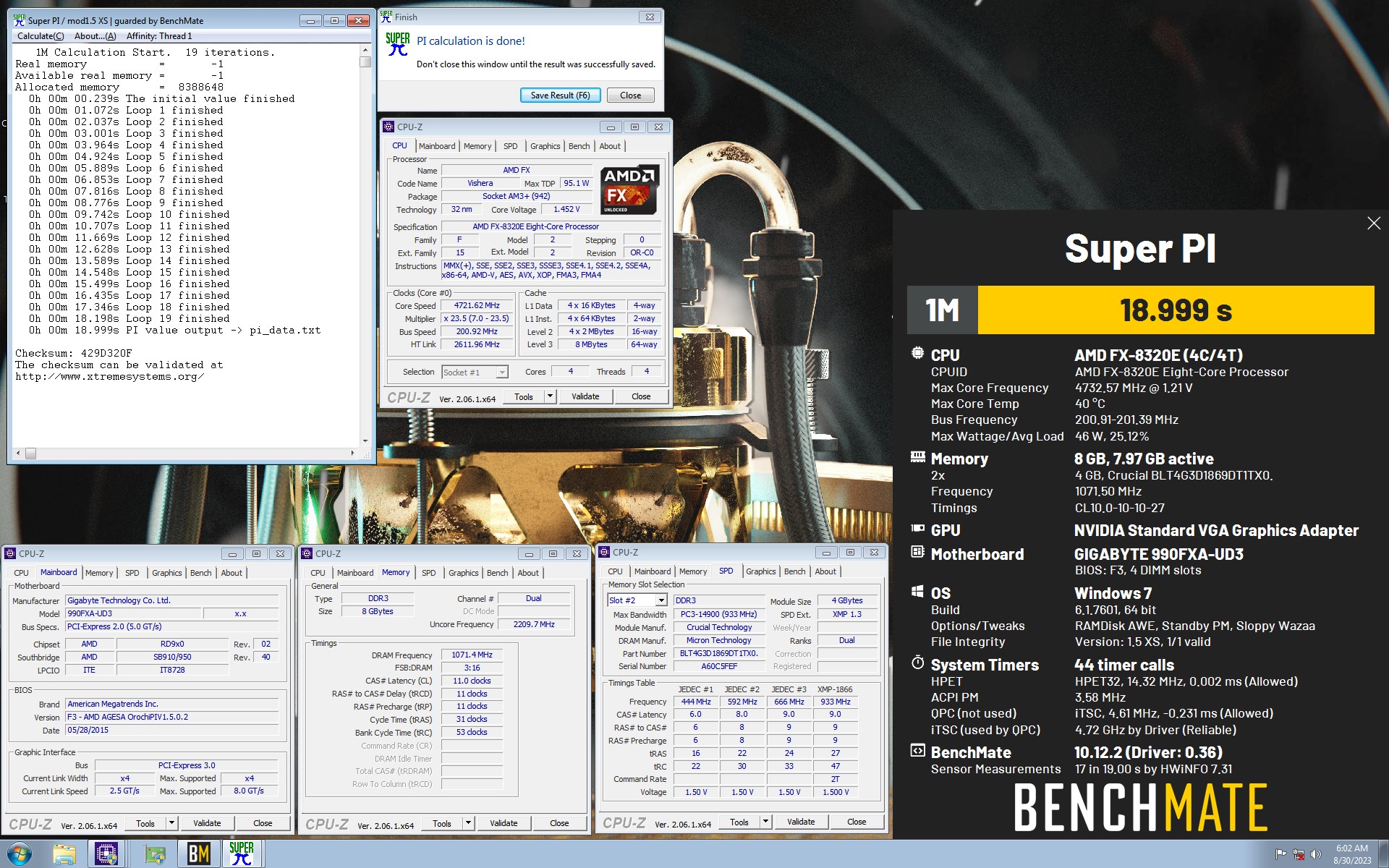Click Core Speed field 4721.62 MHz
The width and height of the screenshot is (1389, 868).
click(477, 306)
